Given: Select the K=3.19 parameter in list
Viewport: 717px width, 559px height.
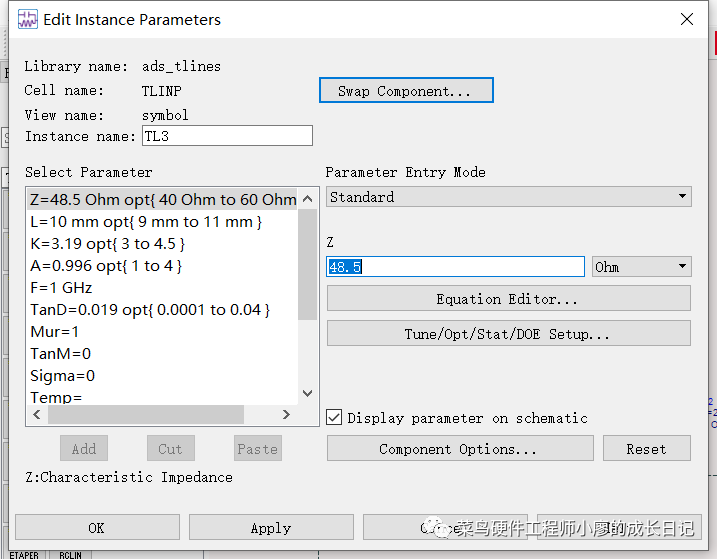Looking at the screenshot, I should [x=108, y=244].
